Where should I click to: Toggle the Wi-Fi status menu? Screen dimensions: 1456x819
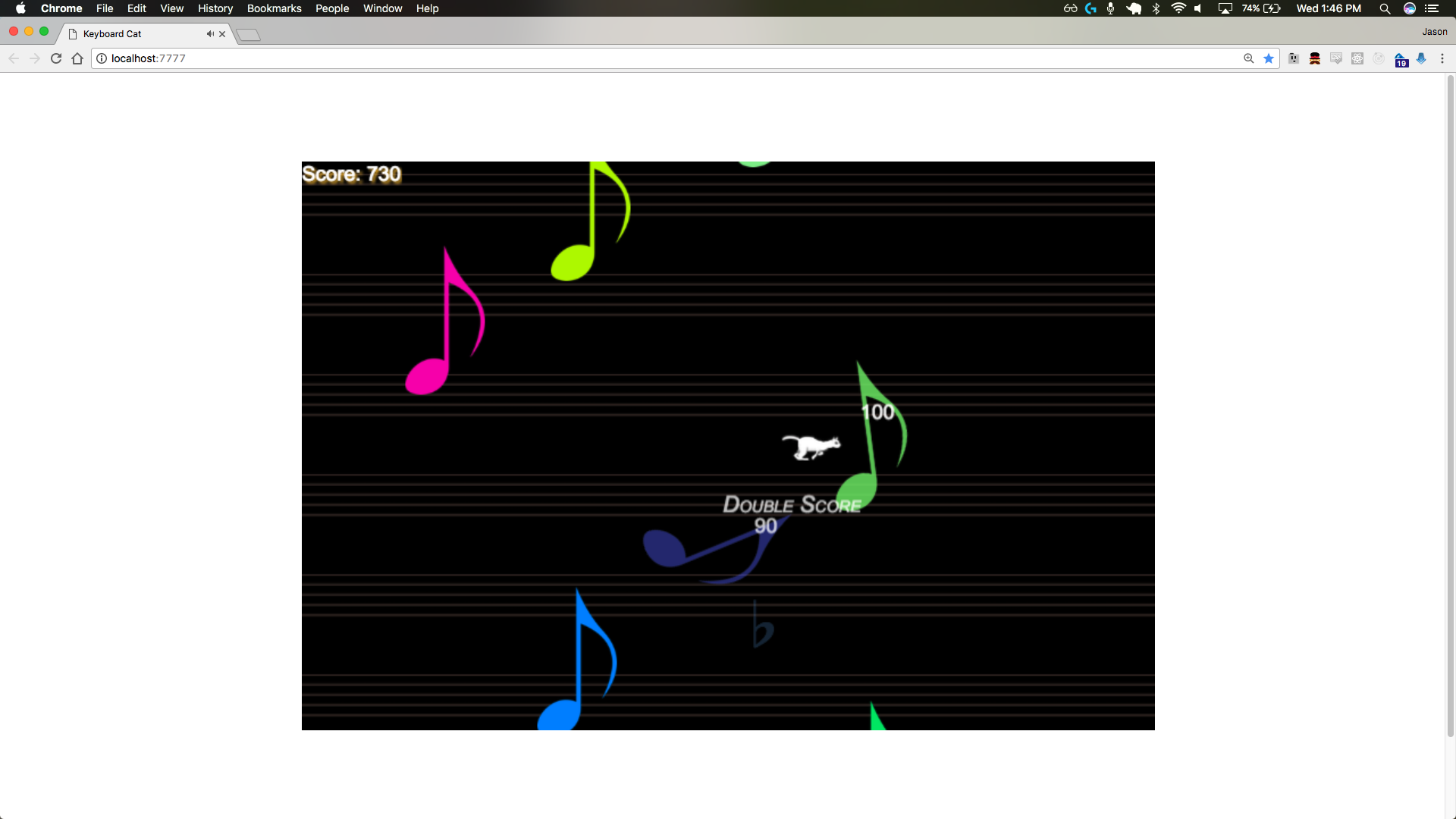coord(1178,8)
